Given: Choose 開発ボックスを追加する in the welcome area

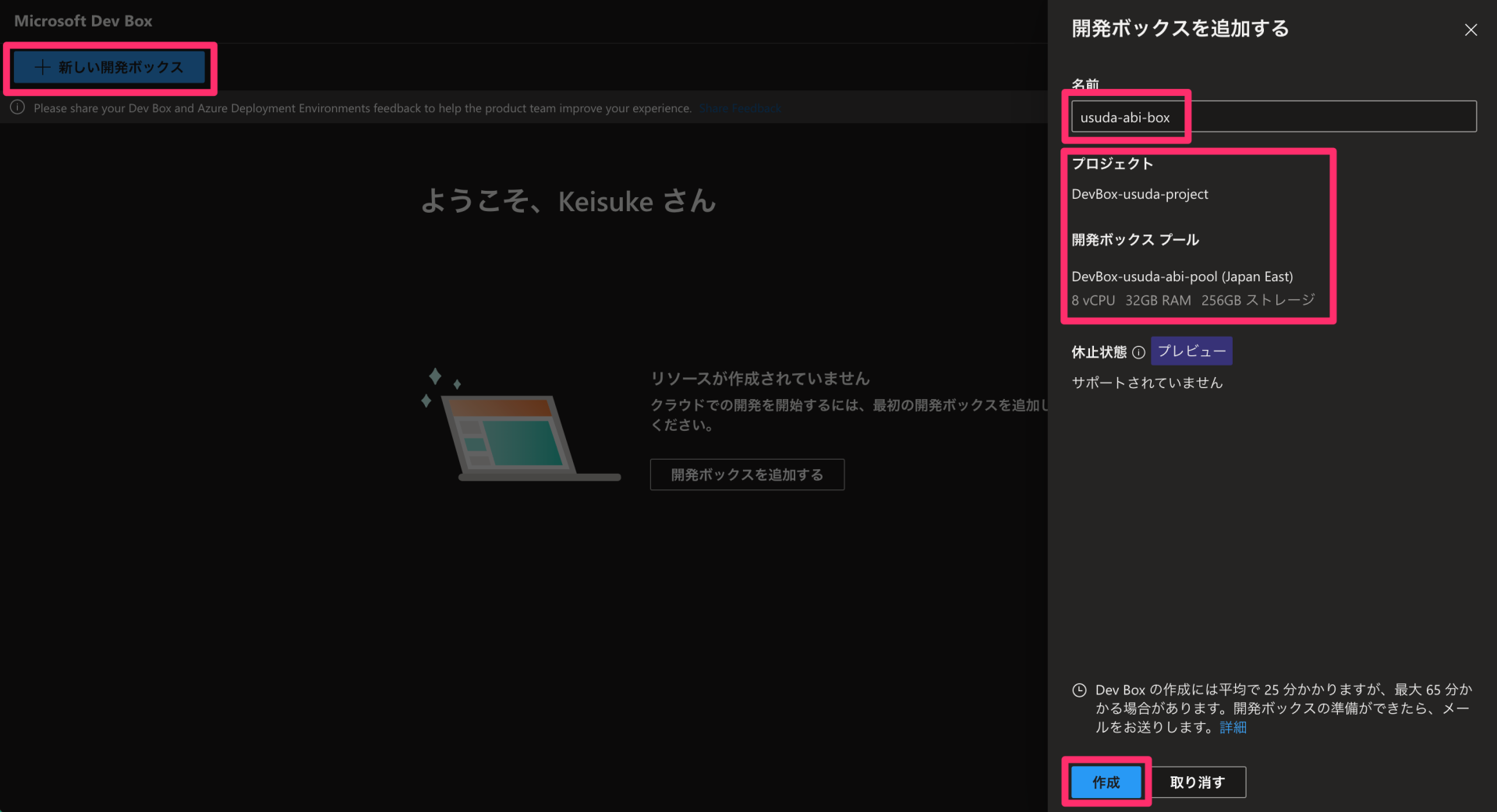Looking at the screenshot, I should (746, 474).
